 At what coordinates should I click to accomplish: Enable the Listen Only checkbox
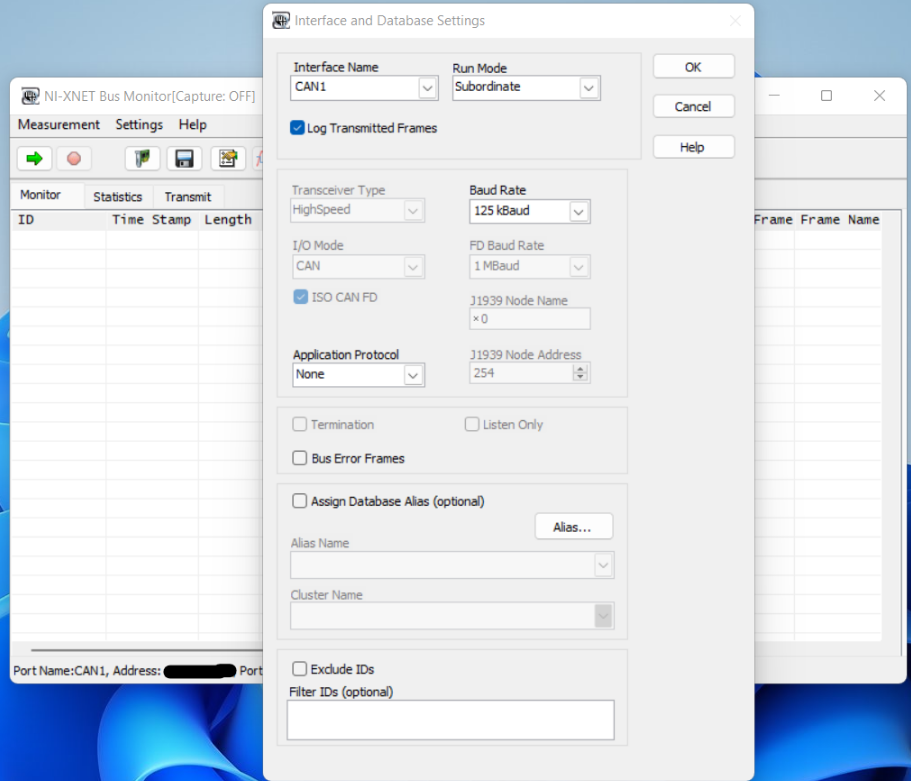coord(472,424)
